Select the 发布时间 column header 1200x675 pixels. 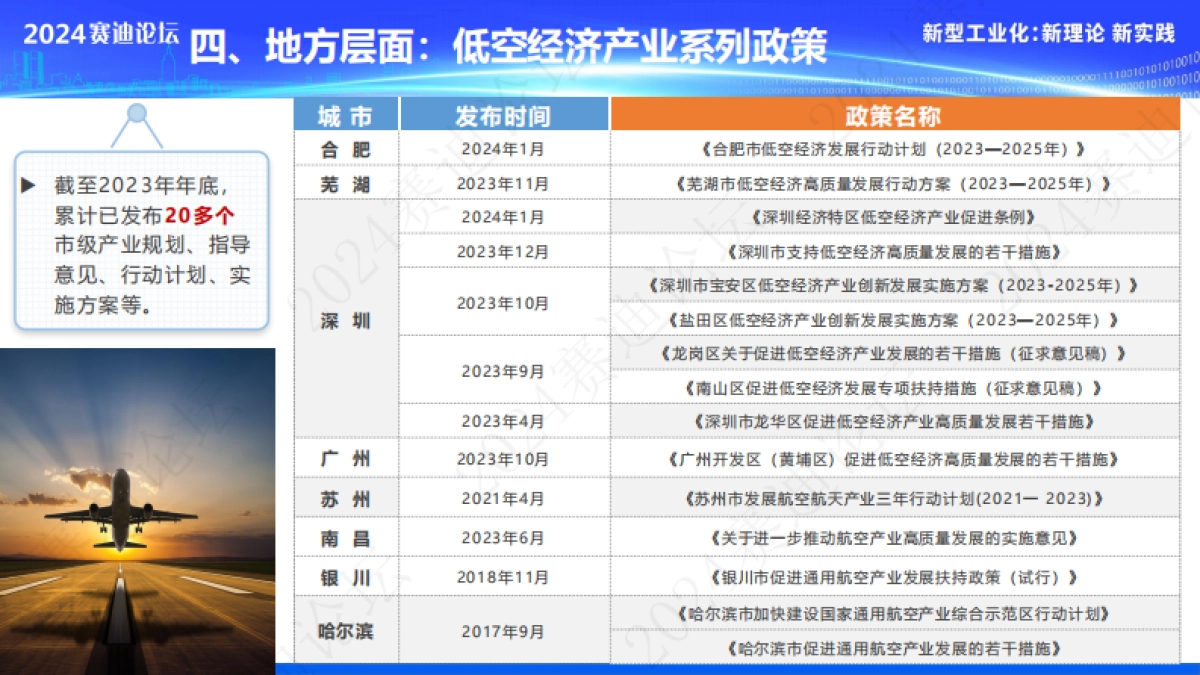tap(502, 115)
